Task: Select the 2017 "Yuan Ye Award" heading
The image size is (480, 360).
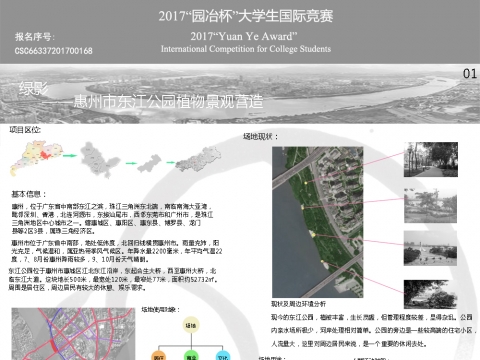Action: click(244, 36)
